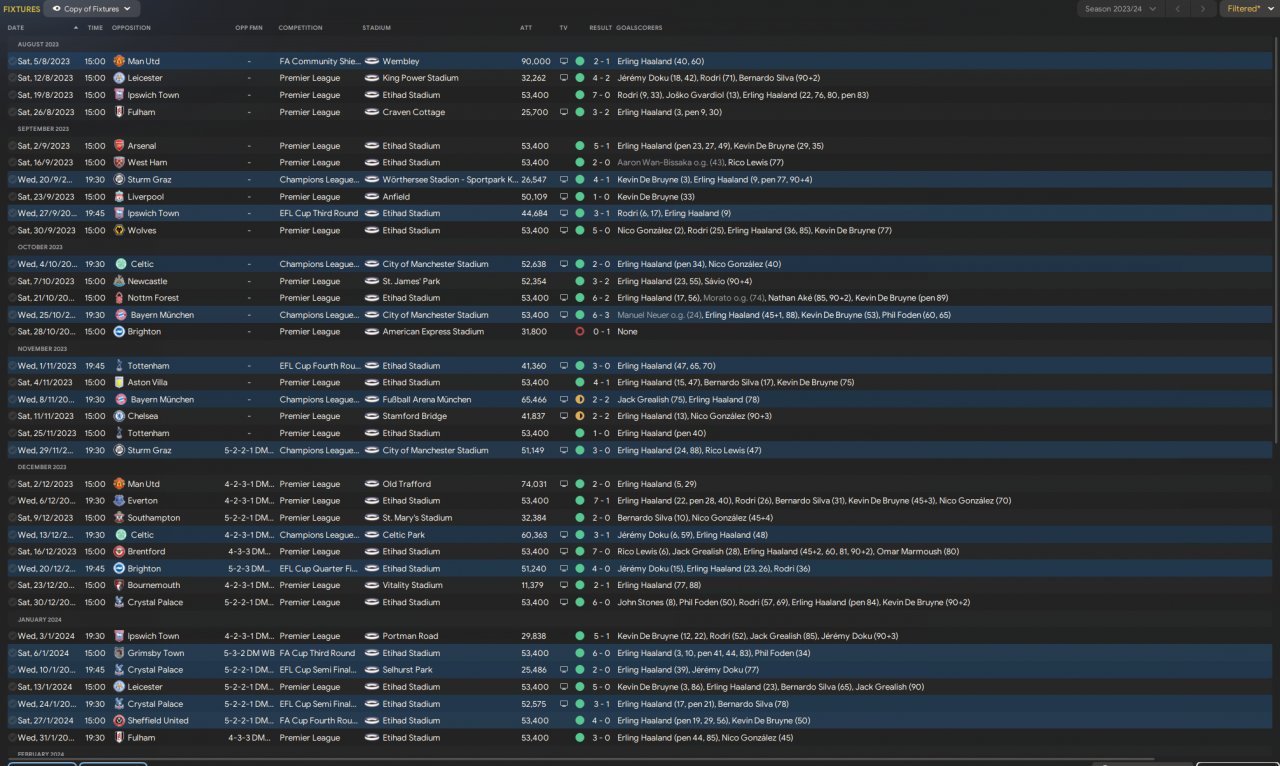Screen dimensions: 1280x766
Task: Click the RESULT column header
Action: coord(600,28)
